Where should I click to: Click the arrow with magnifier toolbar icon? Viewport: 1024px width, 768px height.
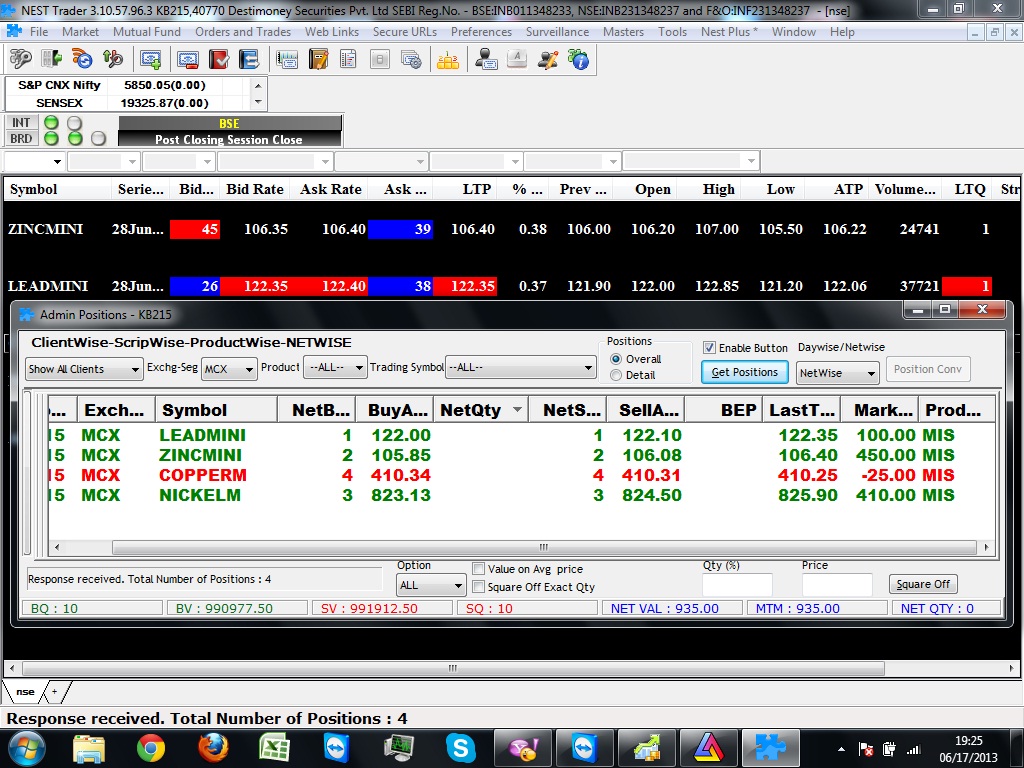[113, 59]
